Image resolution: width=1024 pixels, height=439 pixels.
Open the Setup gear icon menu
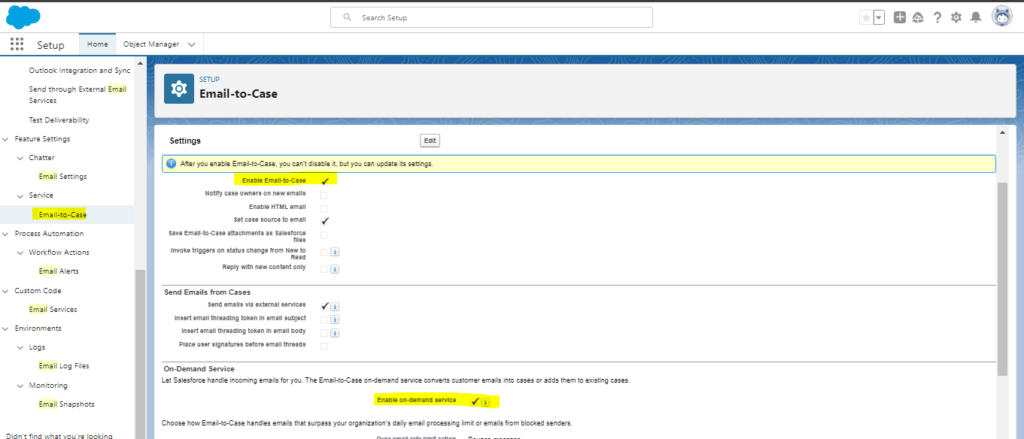[x=955, y=17]
